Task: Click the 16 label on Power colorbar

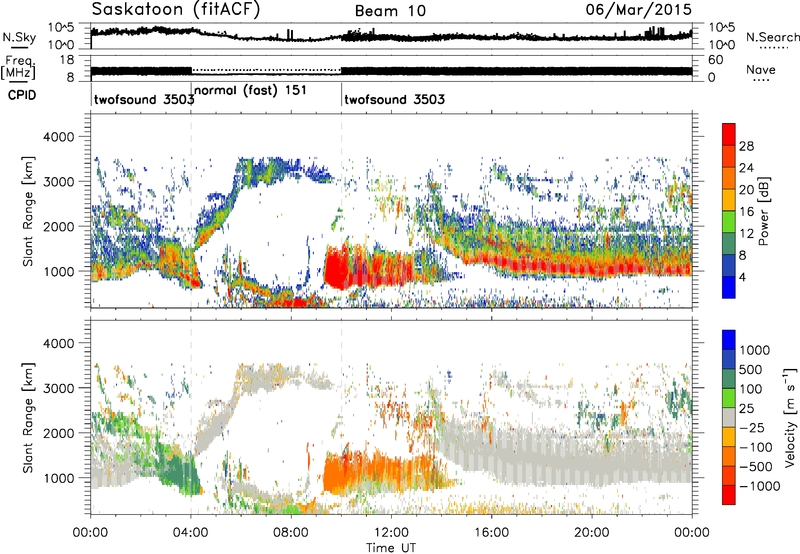Action: (746, 212)
